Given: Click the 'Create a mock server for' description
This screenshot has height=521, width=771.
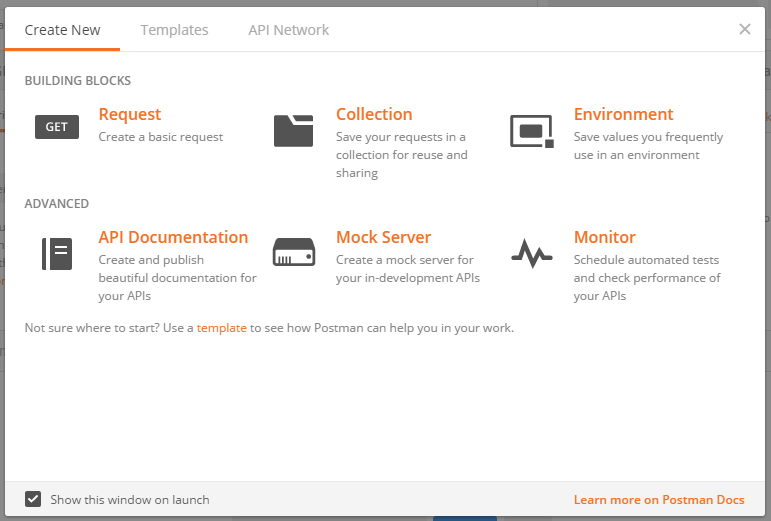Looking at the screenshot, I should click(x=408, y=269).
